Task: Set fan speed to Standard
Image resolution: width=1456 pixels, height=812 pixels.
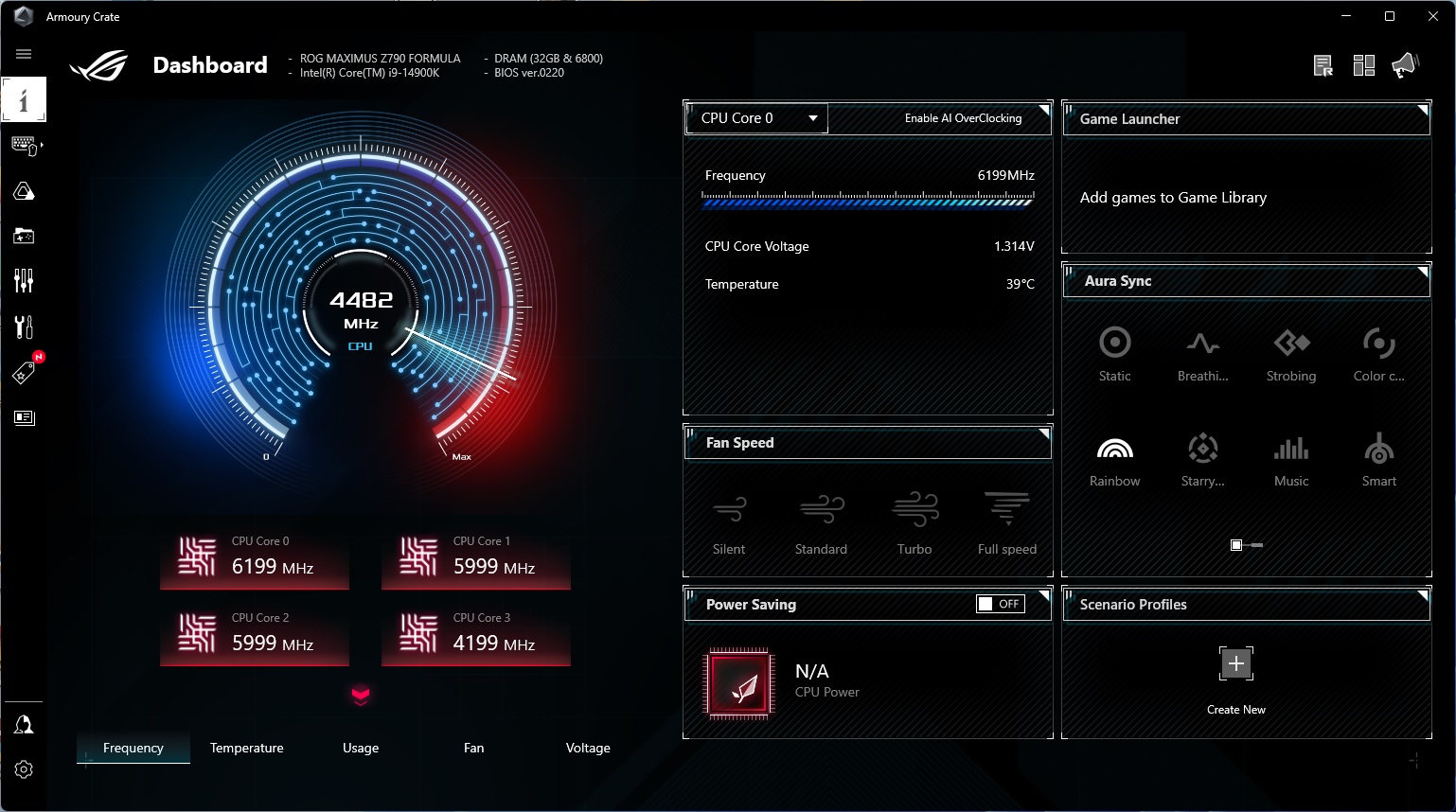Action: click(x=821, y=522)
